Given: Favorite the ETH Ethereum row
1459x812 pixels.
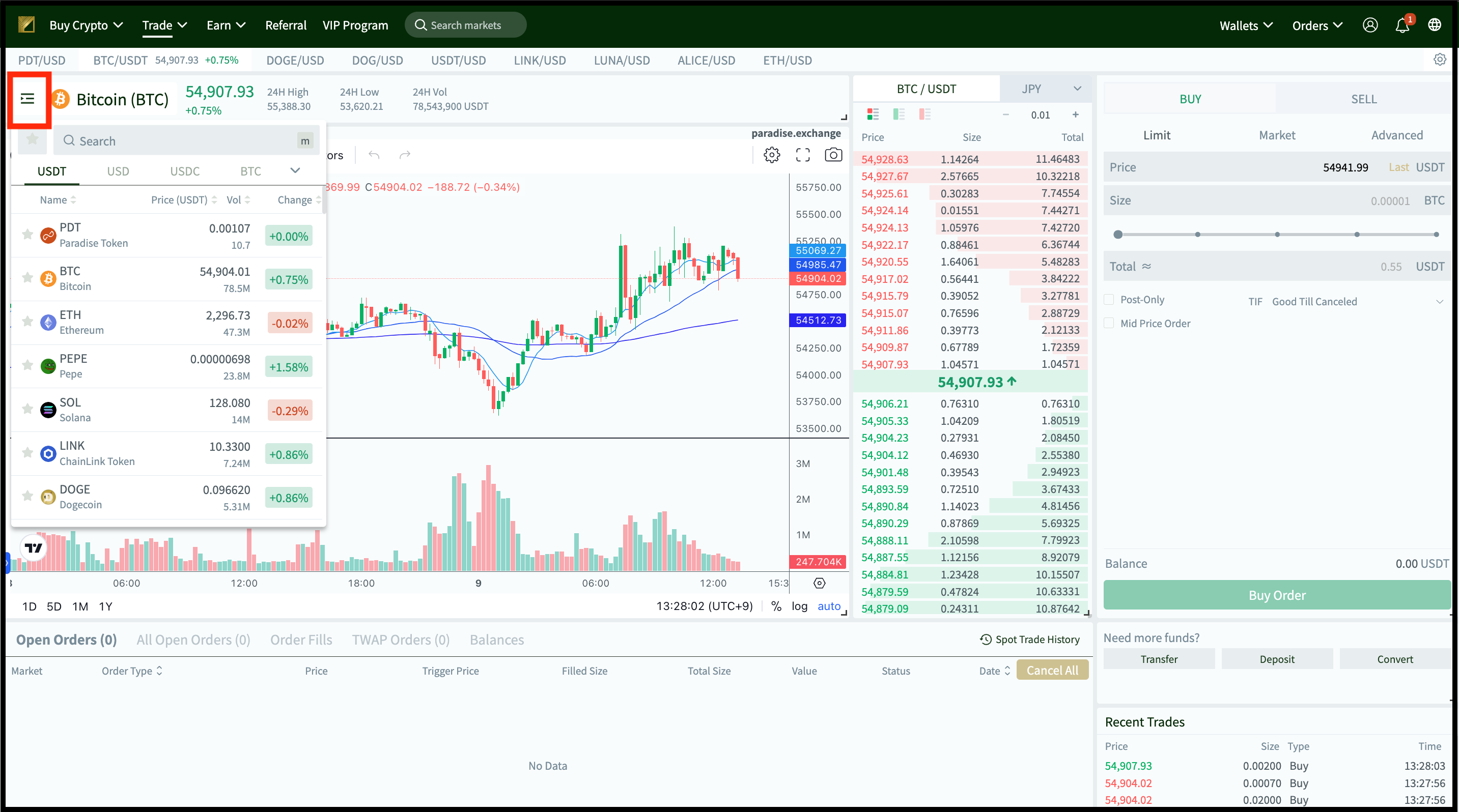Looking at the screenshot, I should (x=27, y=322).
